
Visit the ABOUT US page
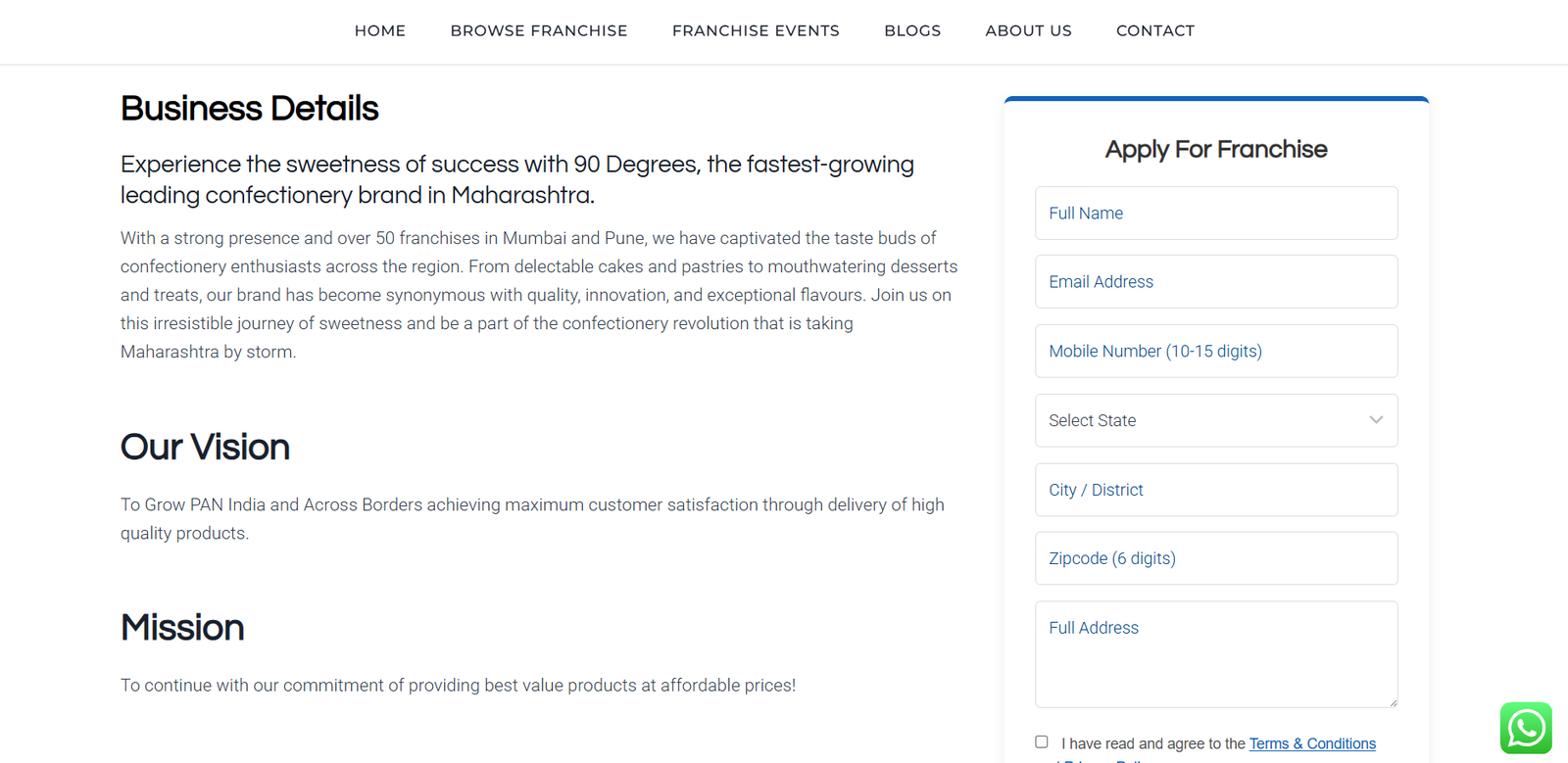pos(1028,31)
